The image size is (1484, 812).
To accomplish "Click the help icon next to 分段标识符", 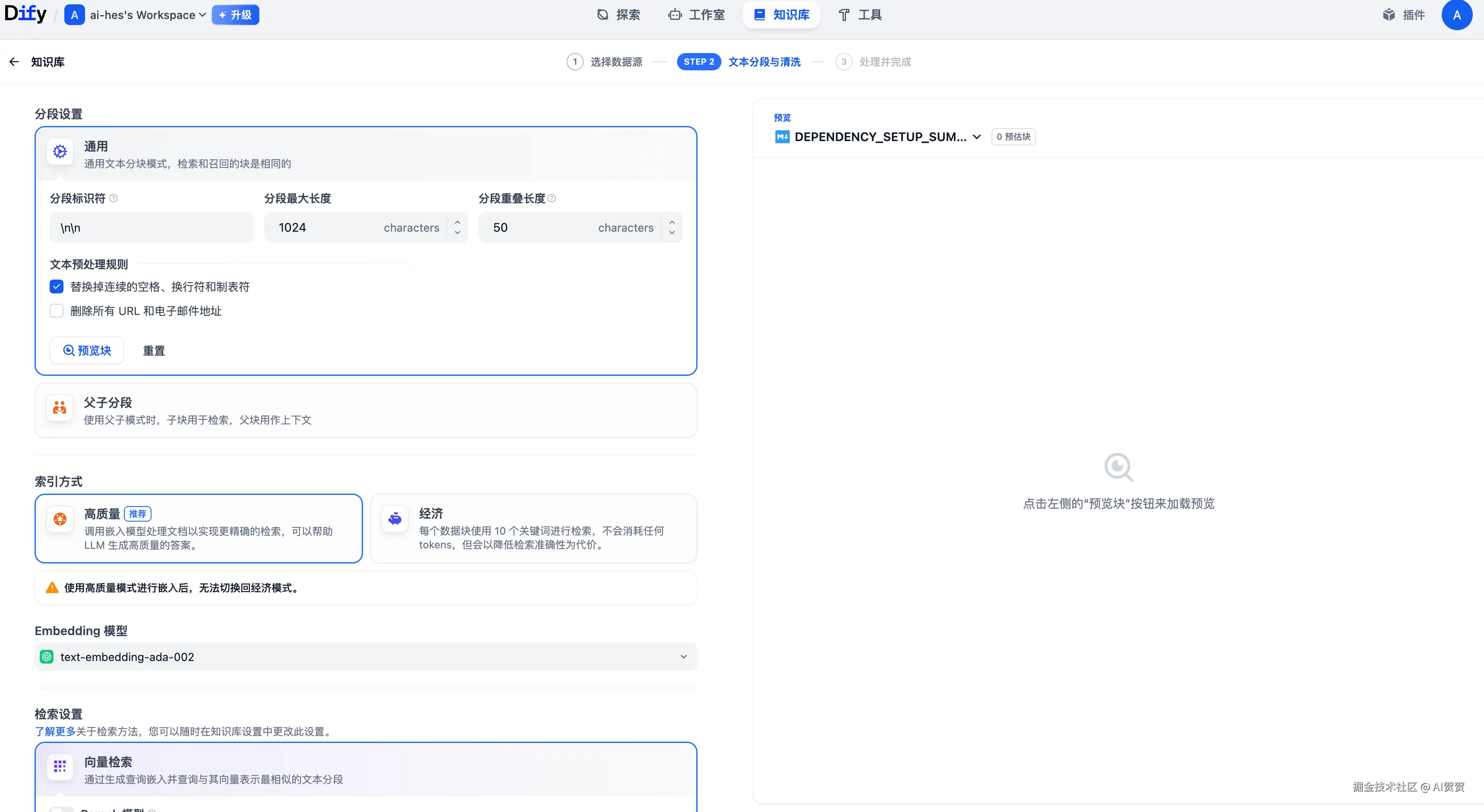I will click(114, 198).
